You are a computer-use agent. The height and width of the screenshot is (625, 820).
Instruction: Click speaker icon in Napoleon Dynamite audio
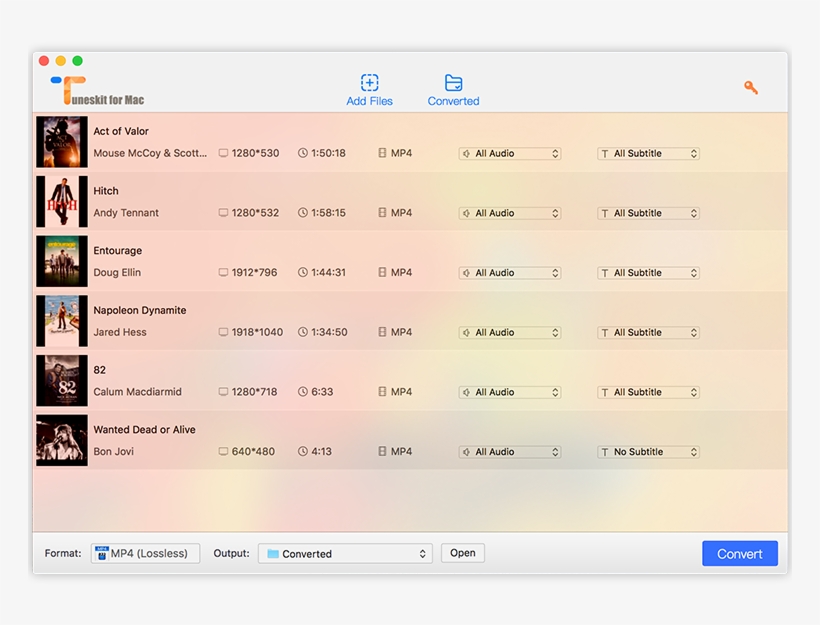466,333
